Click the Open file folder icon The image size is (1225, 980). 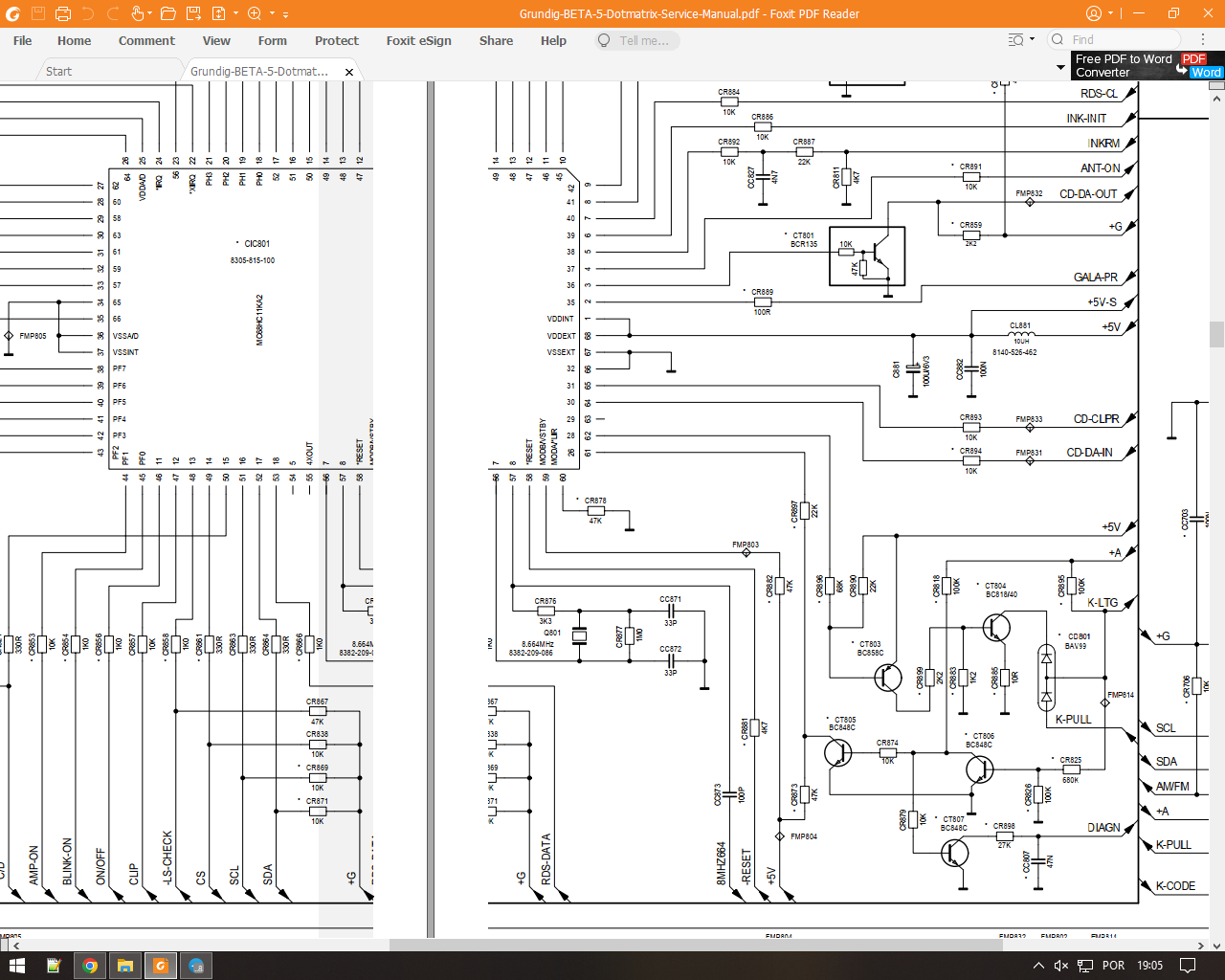point(167,13)
